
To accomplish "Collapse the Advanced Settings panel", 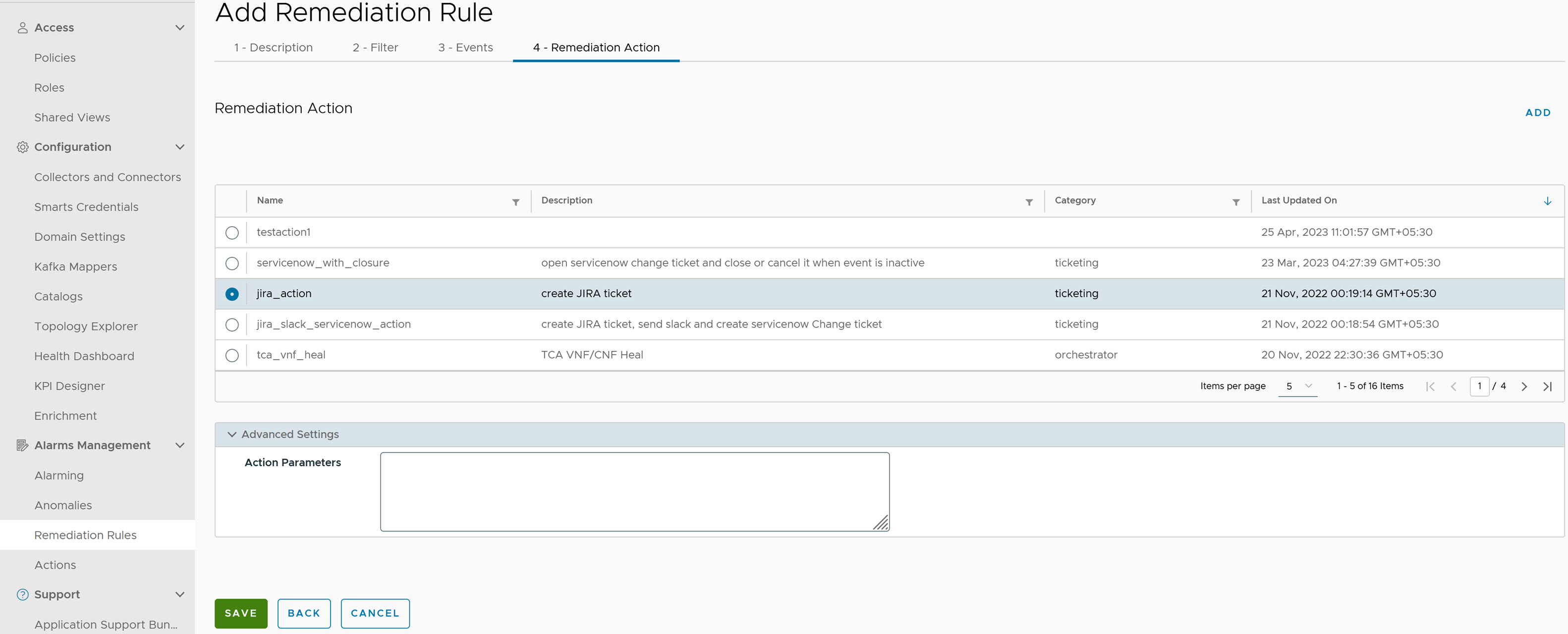I will [x=231, y=434].
